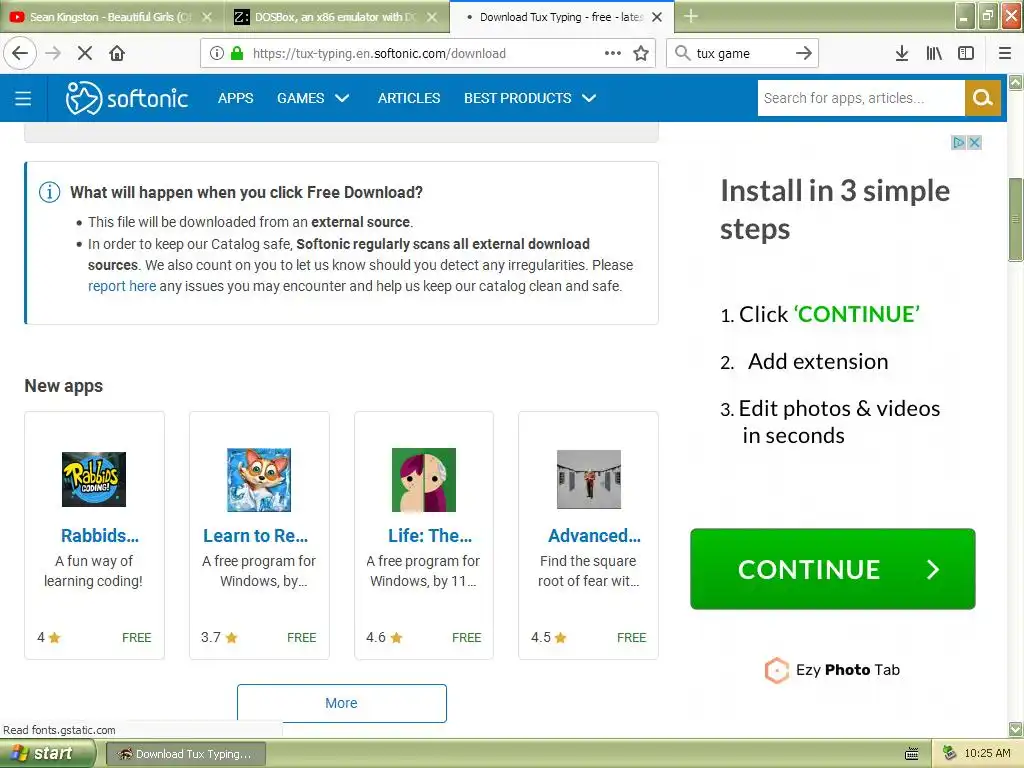Show site information icon in address bar

[217, 53]
